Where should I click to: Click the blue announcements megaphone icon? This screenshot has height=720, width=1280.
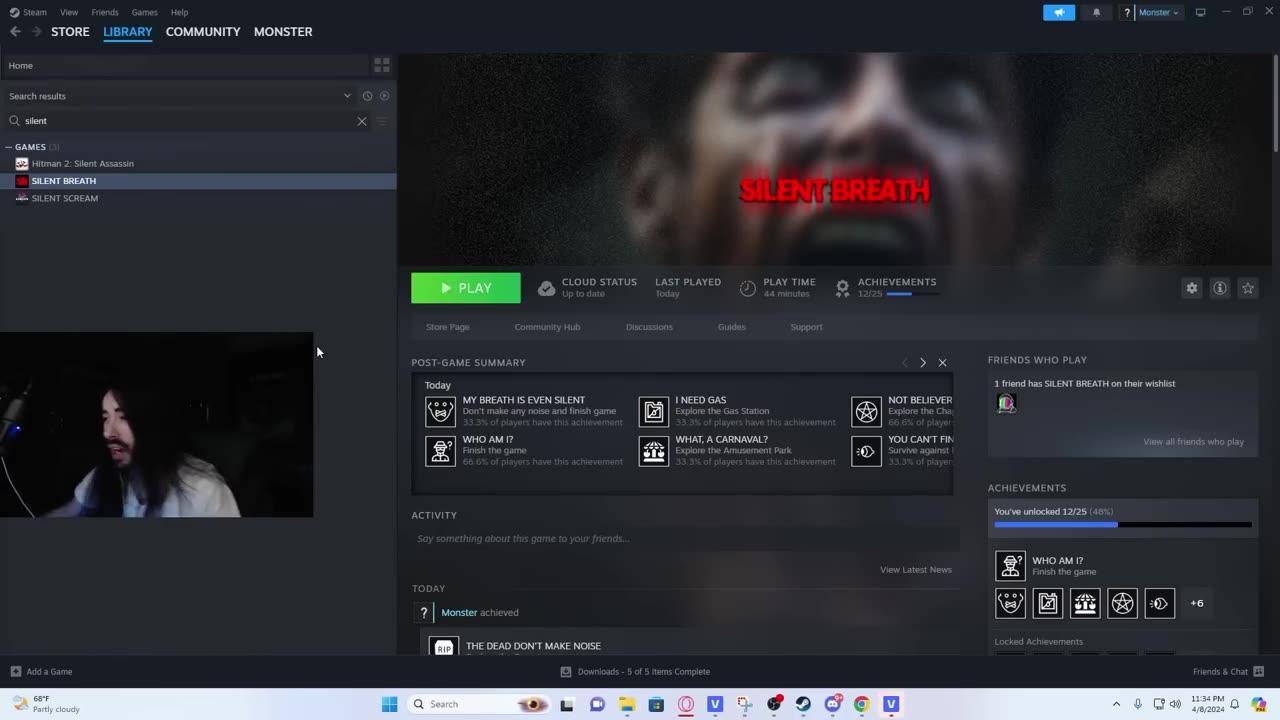(x=1058, y=12)
